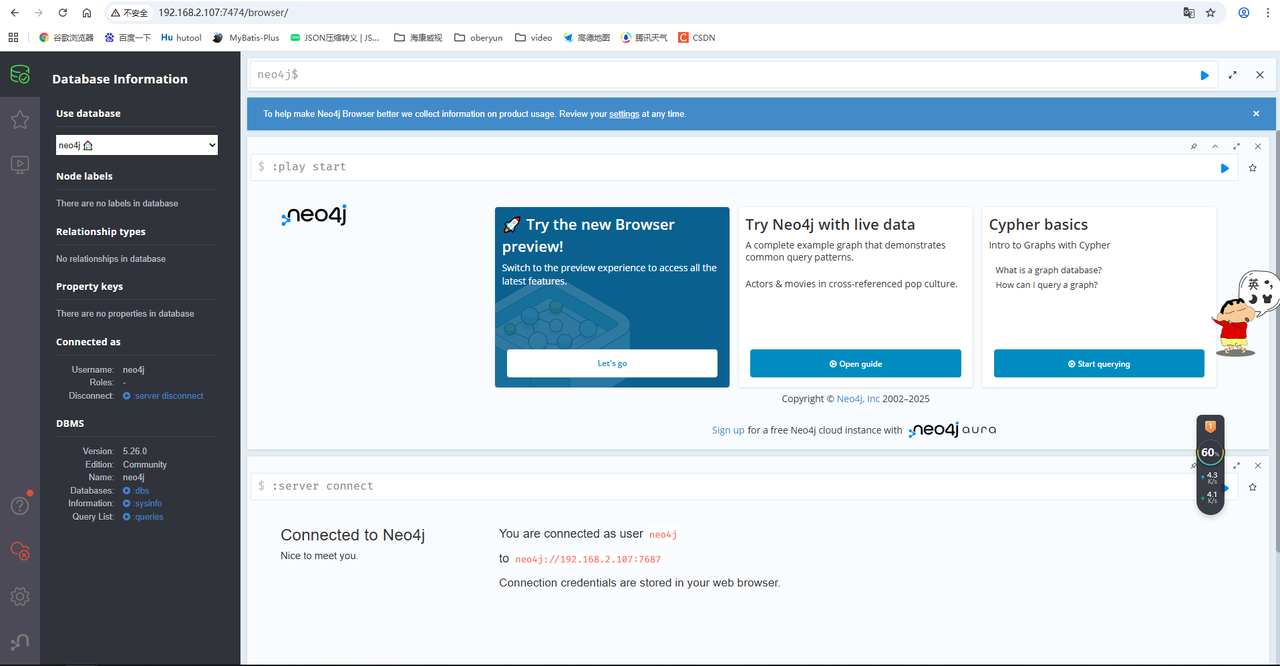Image resolution: width=1280 pixels, height=666 pixels.
Task: Open the oberyun bookmark folder
Action: [479, 37]
